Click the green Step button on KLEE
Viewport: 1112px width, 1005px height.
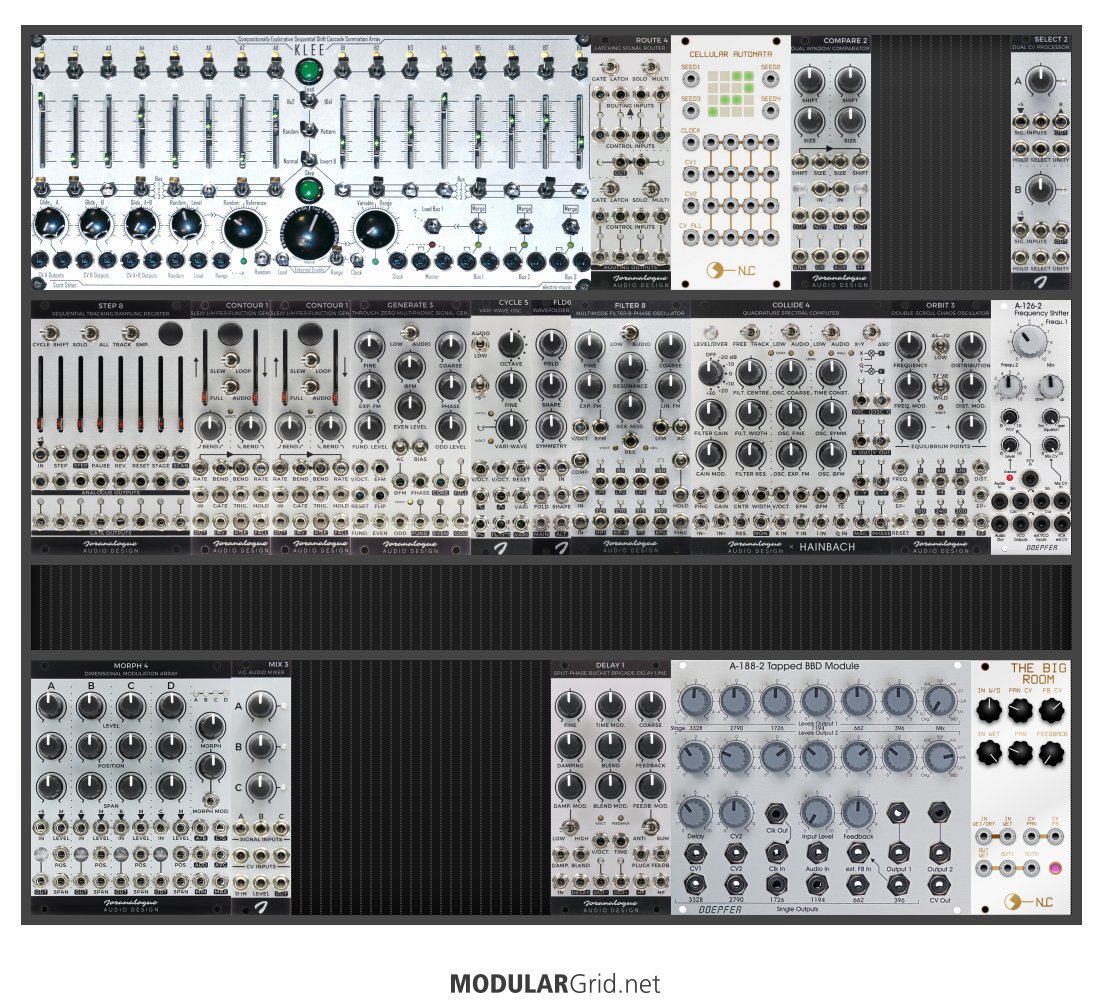click(308, 191)
